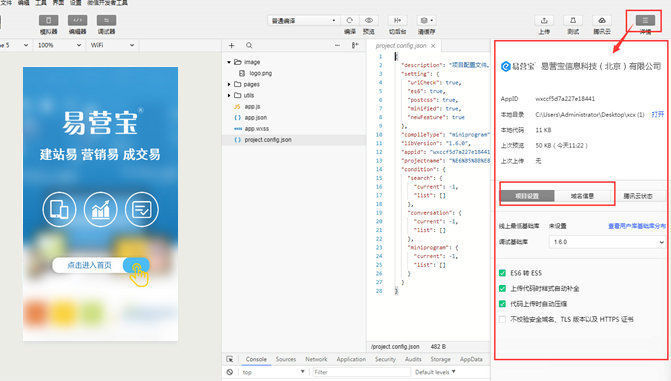Screen dimensions: 671x381
Task: Open the 100% zoom dropdown
Action: pos(59,45)
